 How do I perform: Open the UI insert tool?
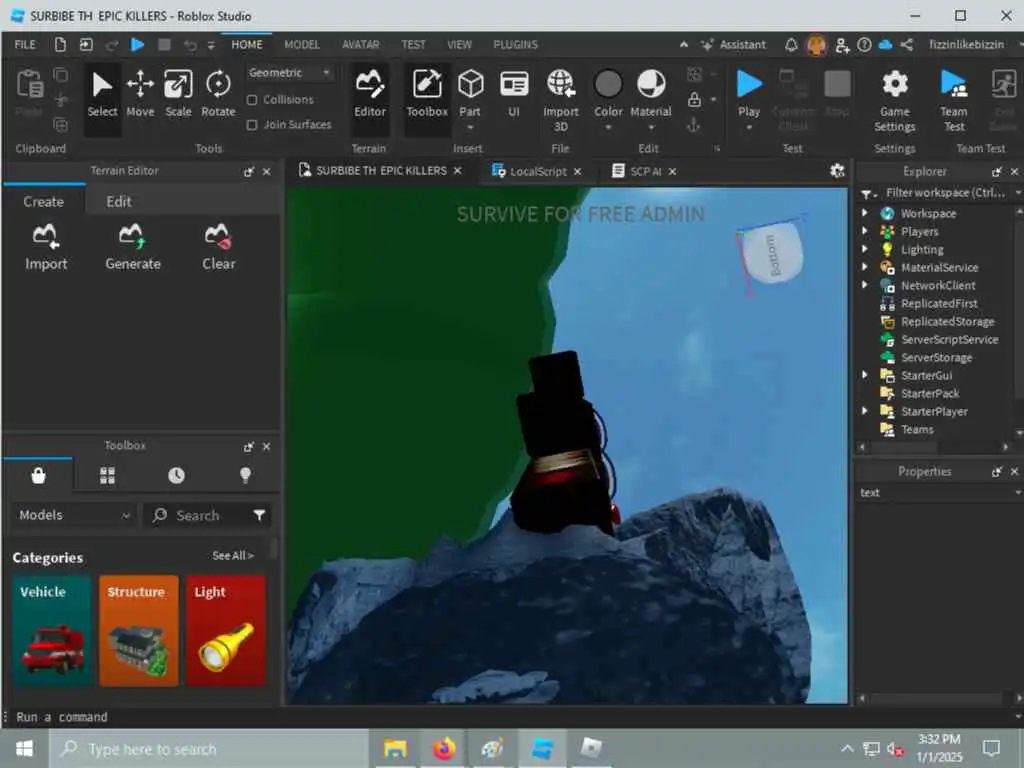coord(514,95)
